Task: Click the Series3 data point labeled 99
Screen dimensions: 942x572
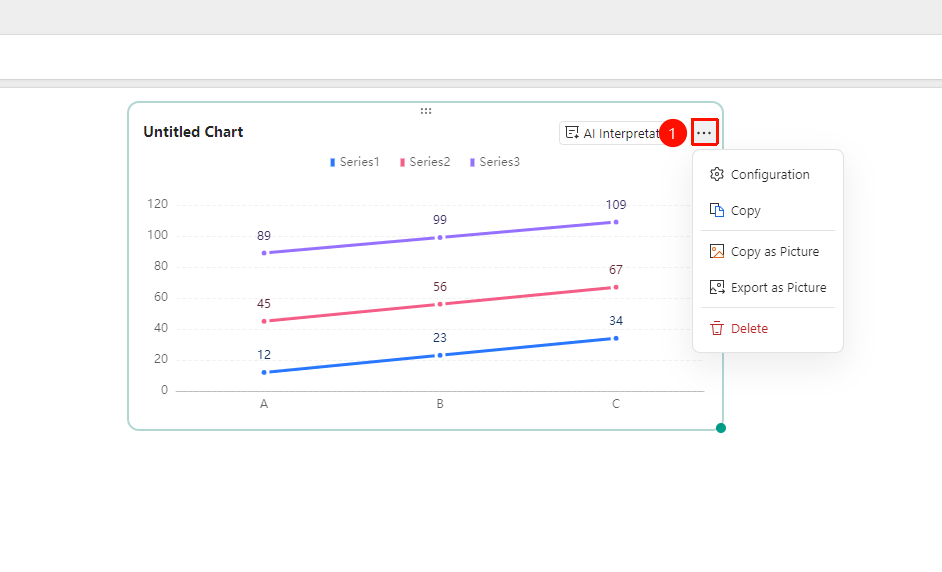Action: (440, 237)
